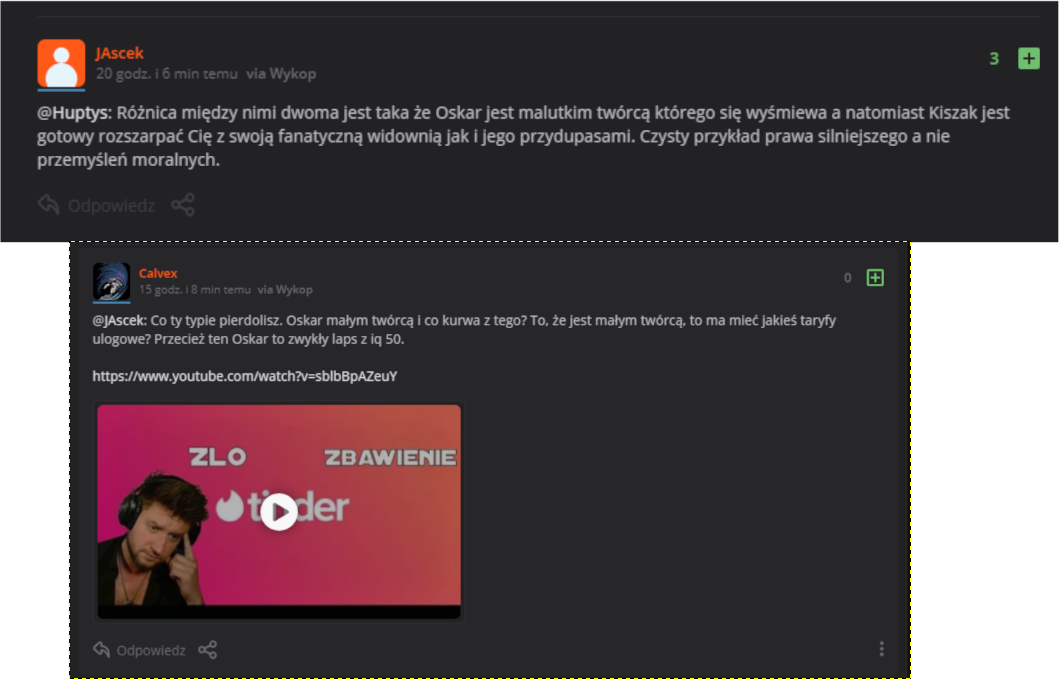Open Calvex username profile link

pyautogui.click(x=158, y=273)
